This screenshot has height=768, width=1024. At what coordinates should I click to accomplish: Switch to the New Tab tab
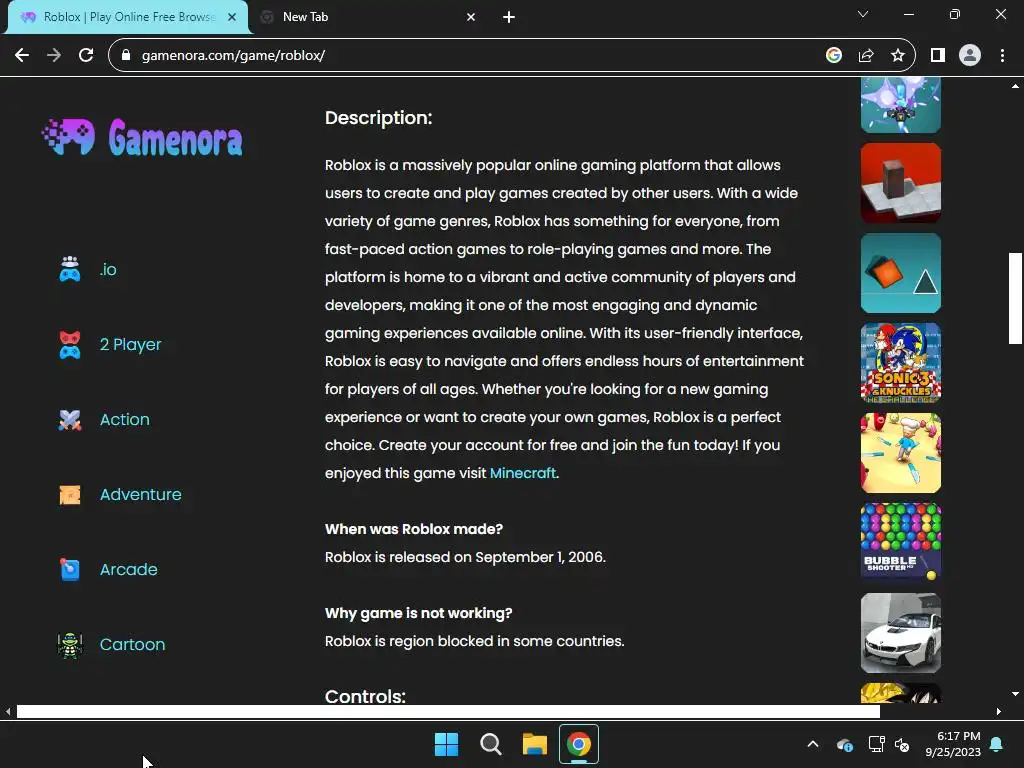[x=369, y=17]
